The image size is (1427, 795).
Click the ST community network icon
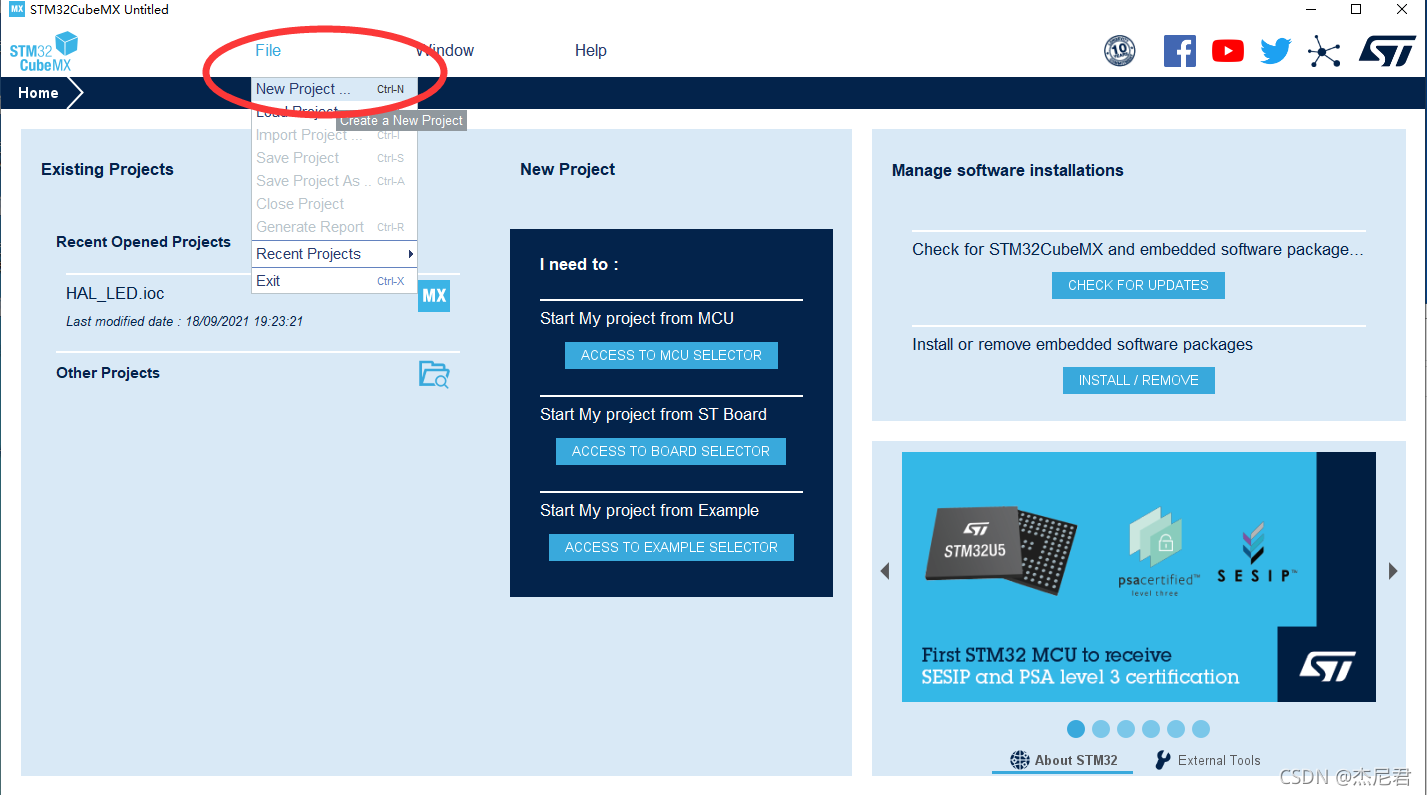tap(1324, 51)
